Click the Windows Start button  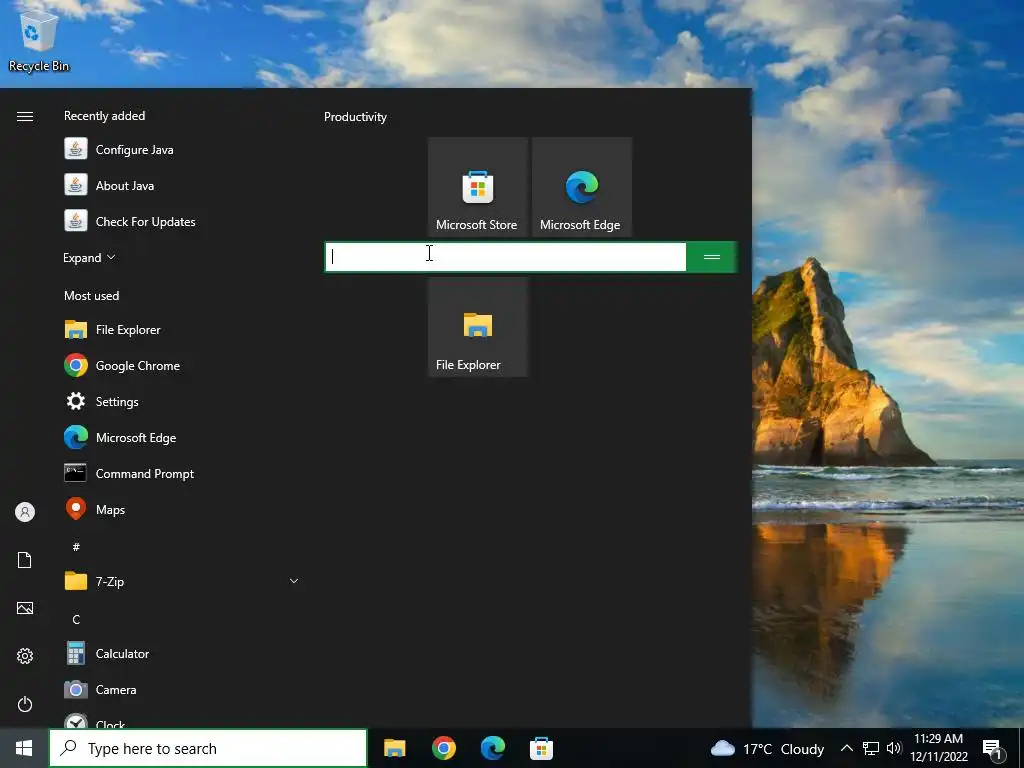coord(24,748)
